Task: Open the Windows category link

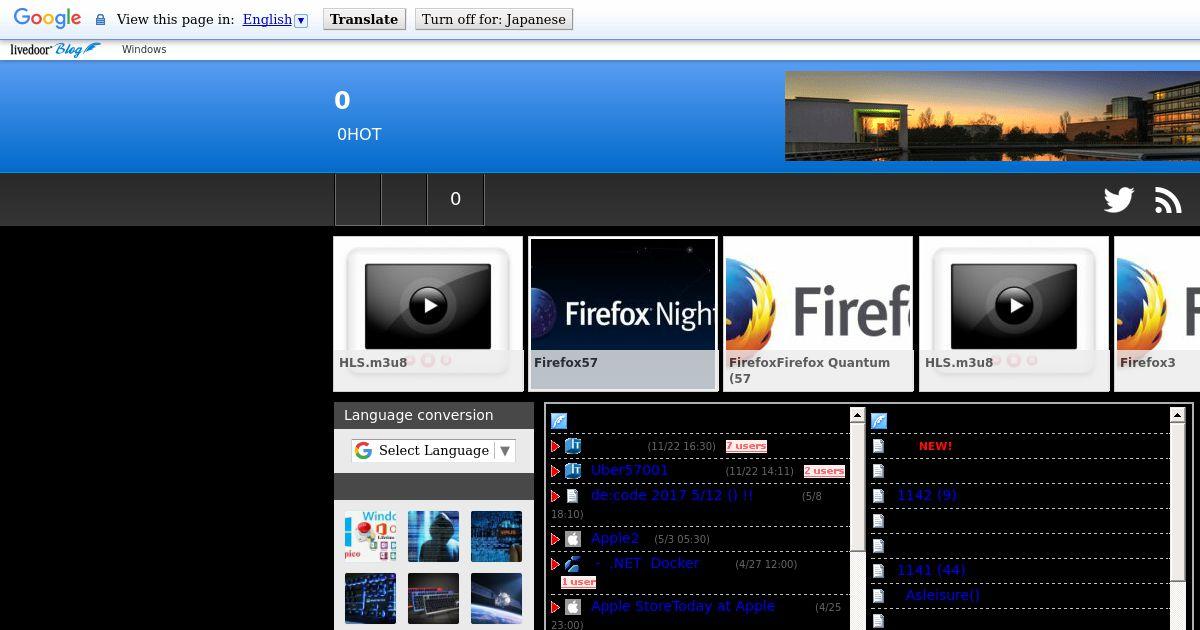Action: (x=144, y=49)
